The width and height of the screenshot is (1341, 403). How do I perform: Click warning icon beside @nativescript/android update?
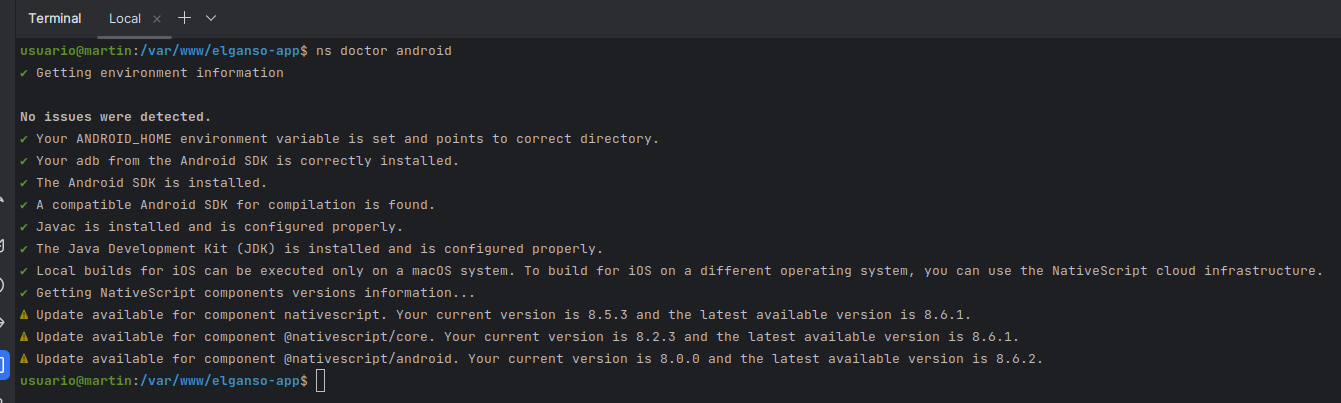point(24,358)
